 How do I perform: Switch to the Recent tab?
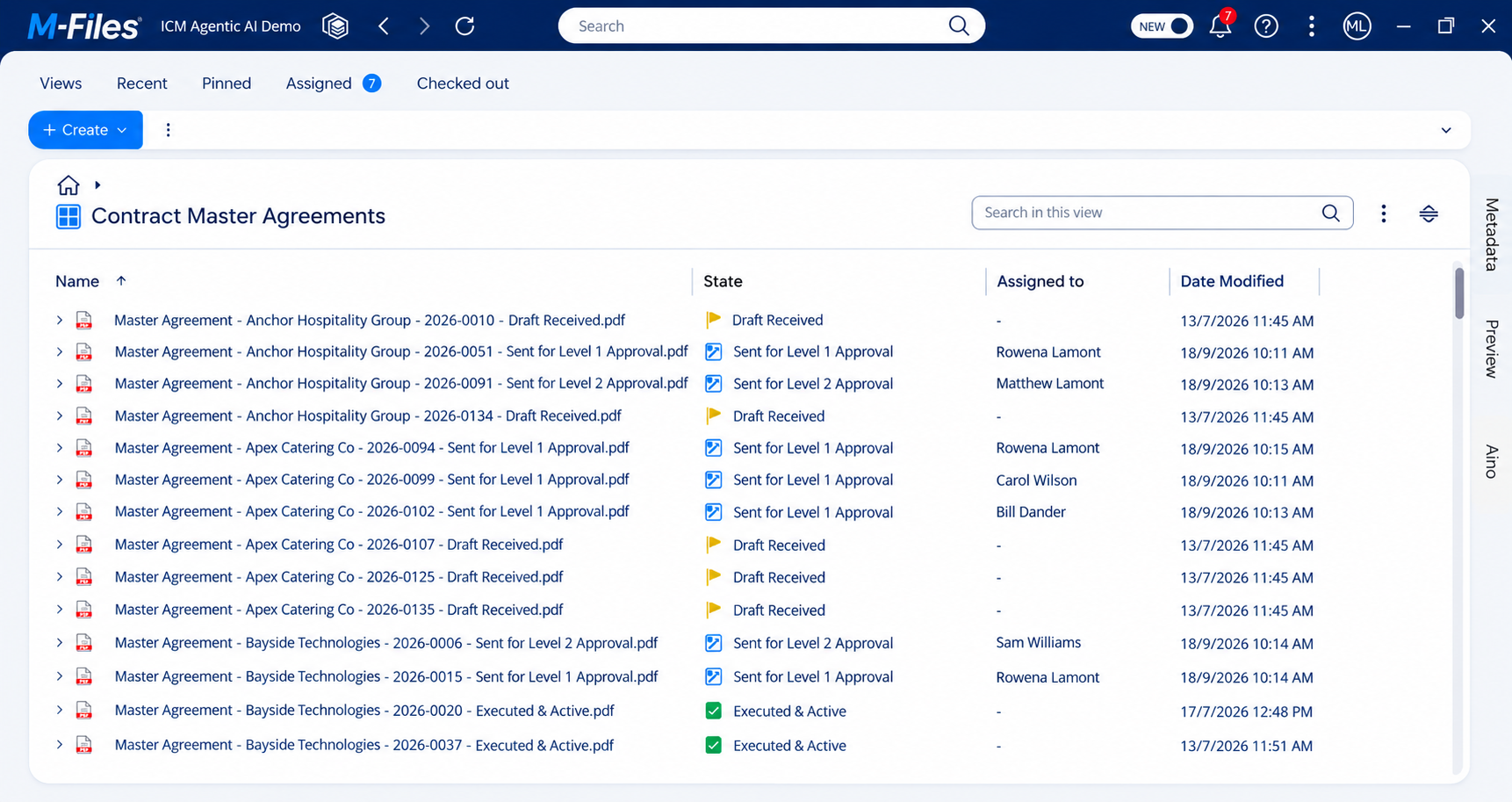(141, 83)
